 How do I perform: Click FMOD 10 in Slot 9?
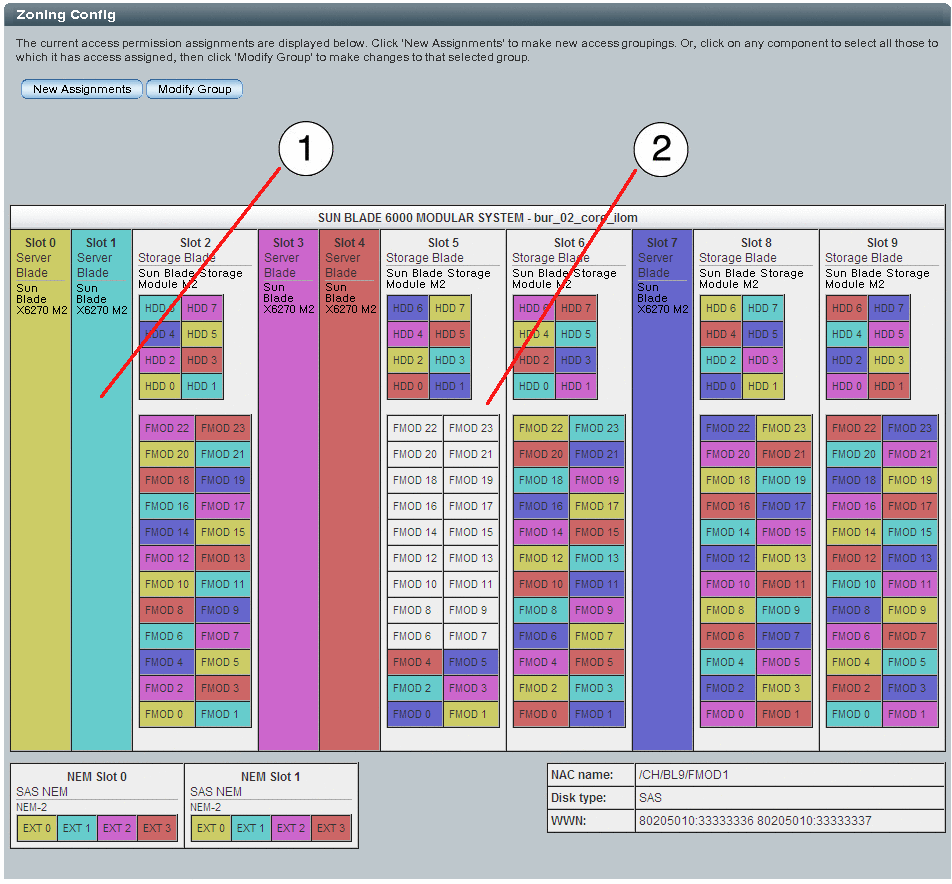[854, 585]
